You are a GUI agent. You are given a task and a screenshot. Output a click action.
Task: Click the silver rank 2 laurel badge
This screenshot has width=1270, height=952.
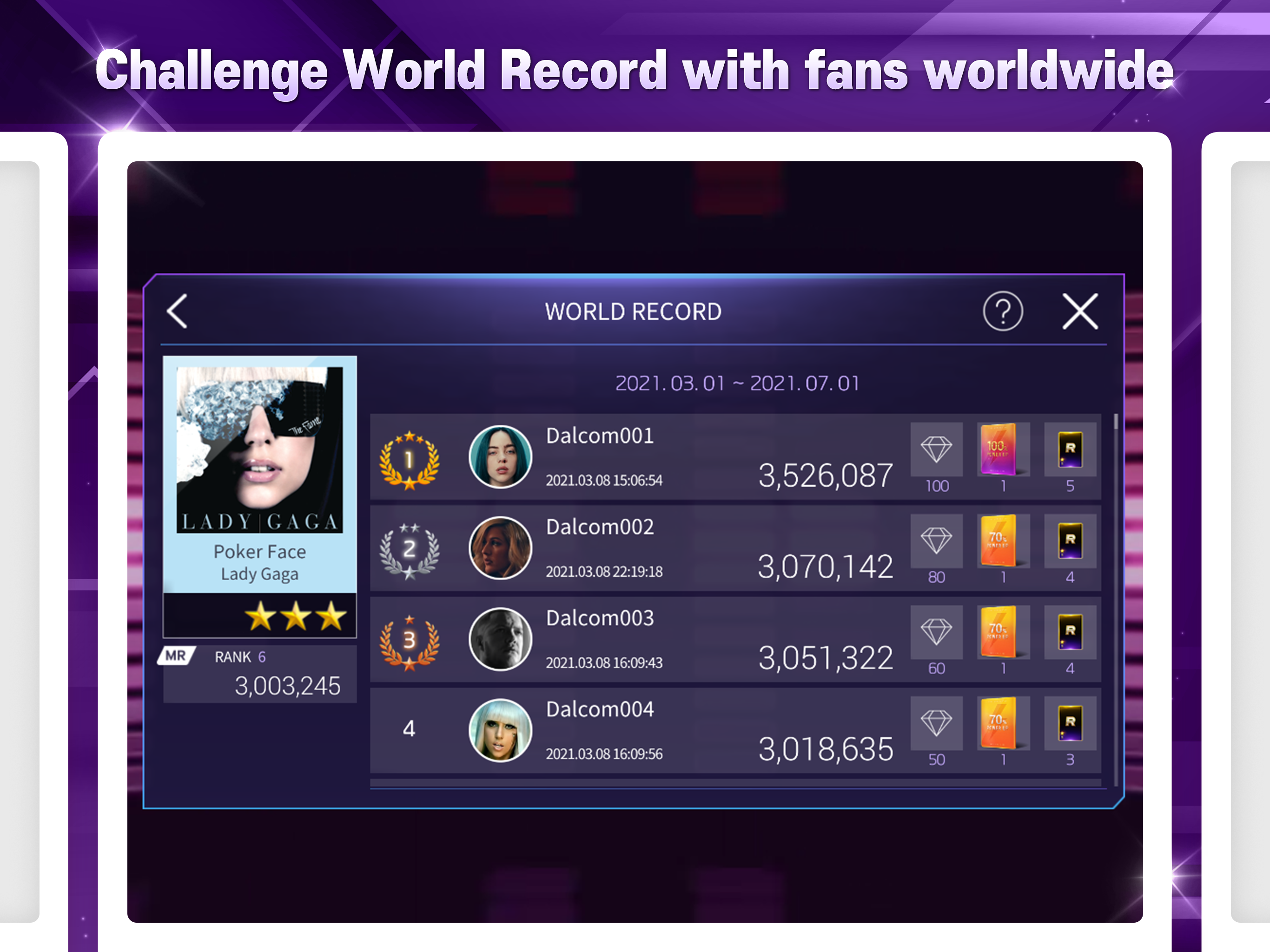click(410, 551)
